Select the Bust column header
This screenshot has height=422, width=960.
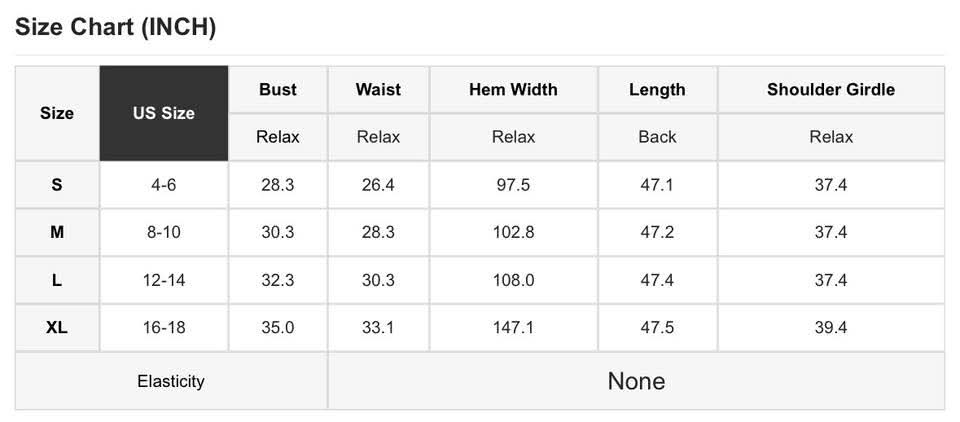coord(278,89)
